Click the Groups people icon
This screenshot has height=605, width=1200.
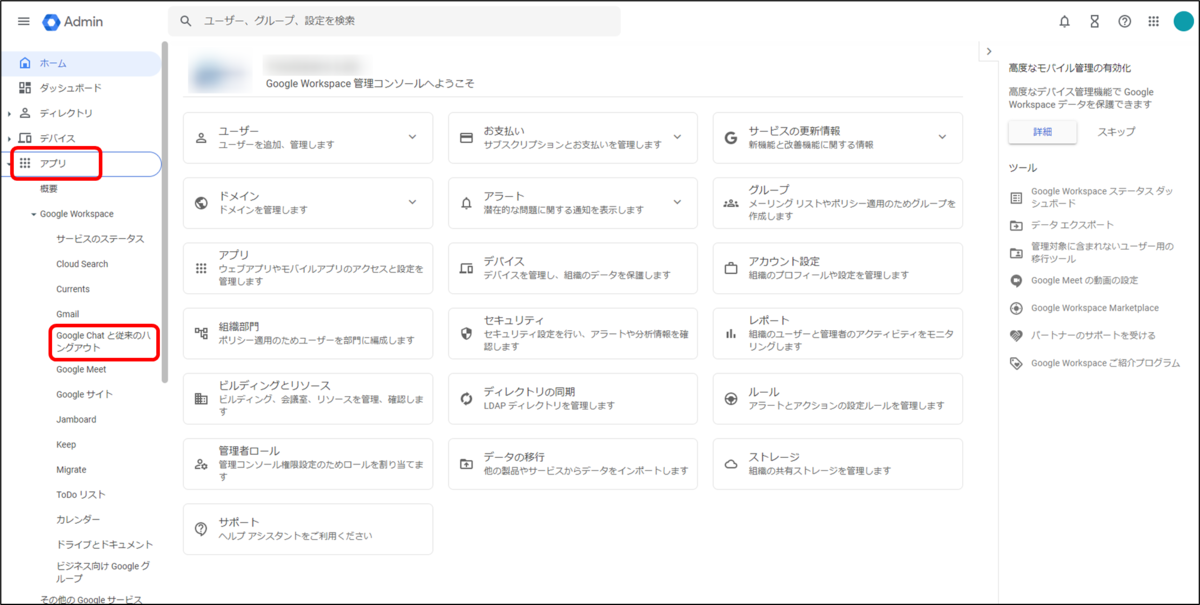point(731,202)
